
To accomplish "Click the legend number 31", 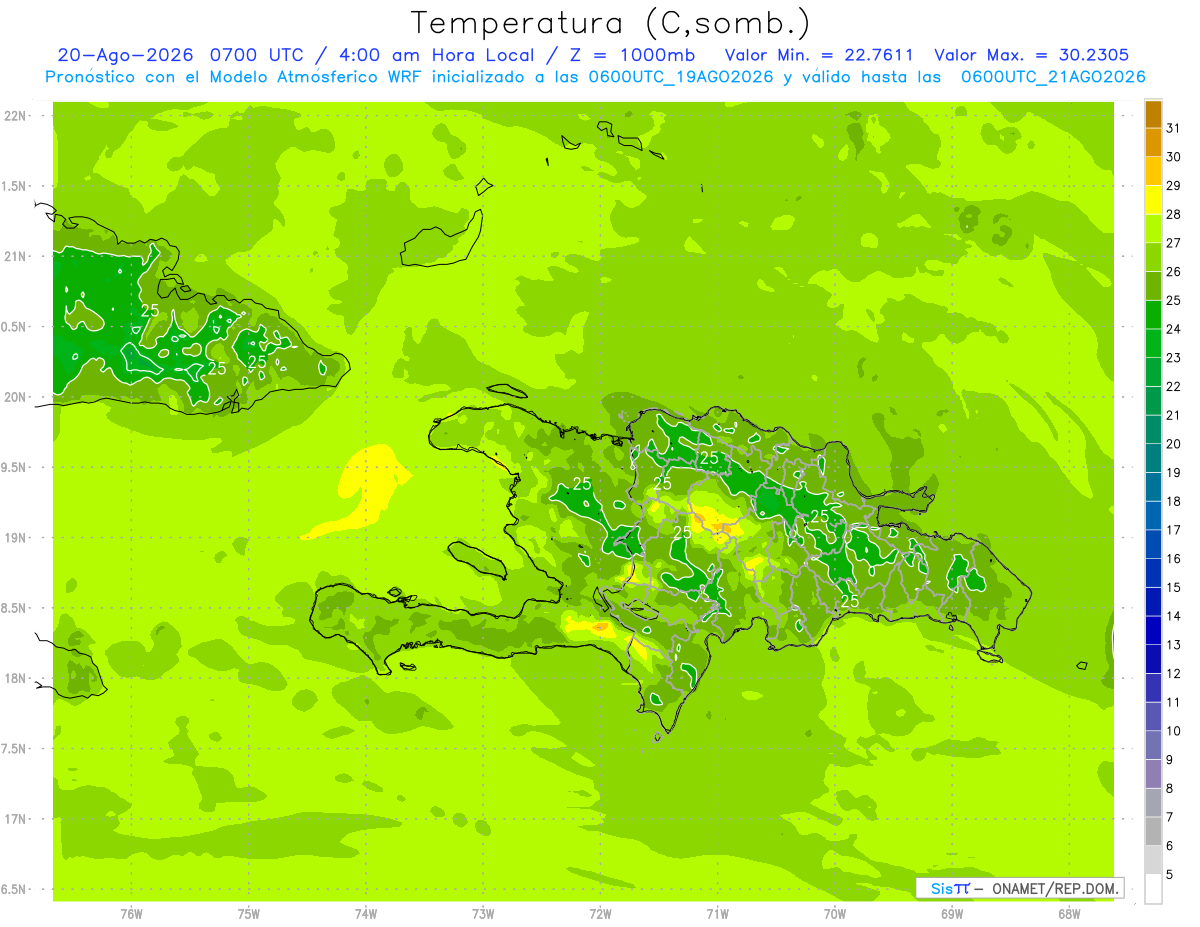I will point(1173,128).
